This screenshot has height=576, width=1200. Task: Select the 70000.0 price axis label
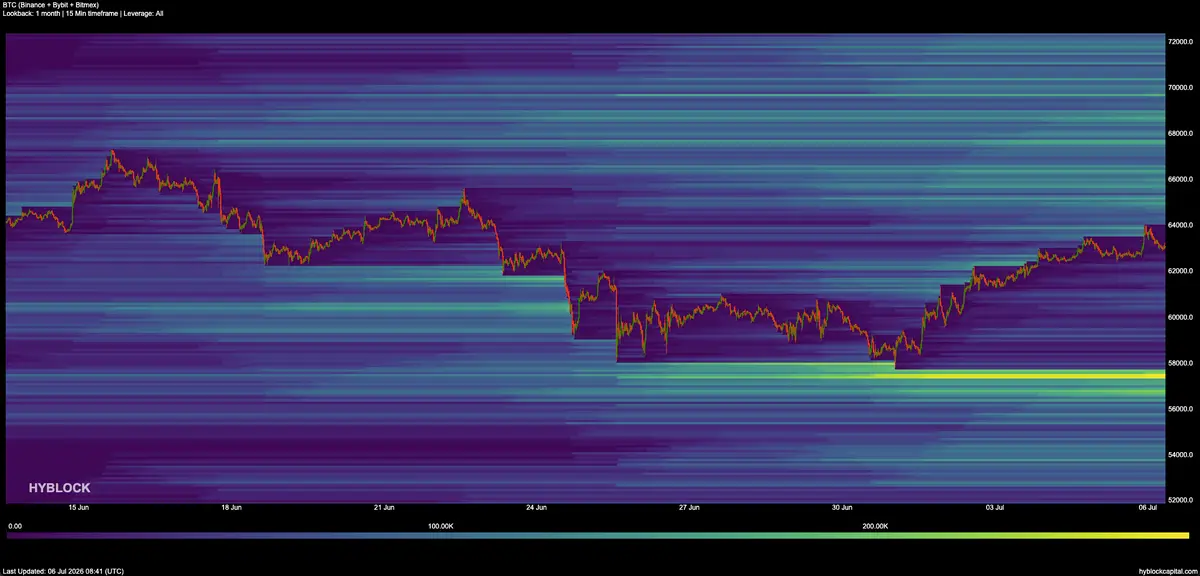pos(1181,88)
